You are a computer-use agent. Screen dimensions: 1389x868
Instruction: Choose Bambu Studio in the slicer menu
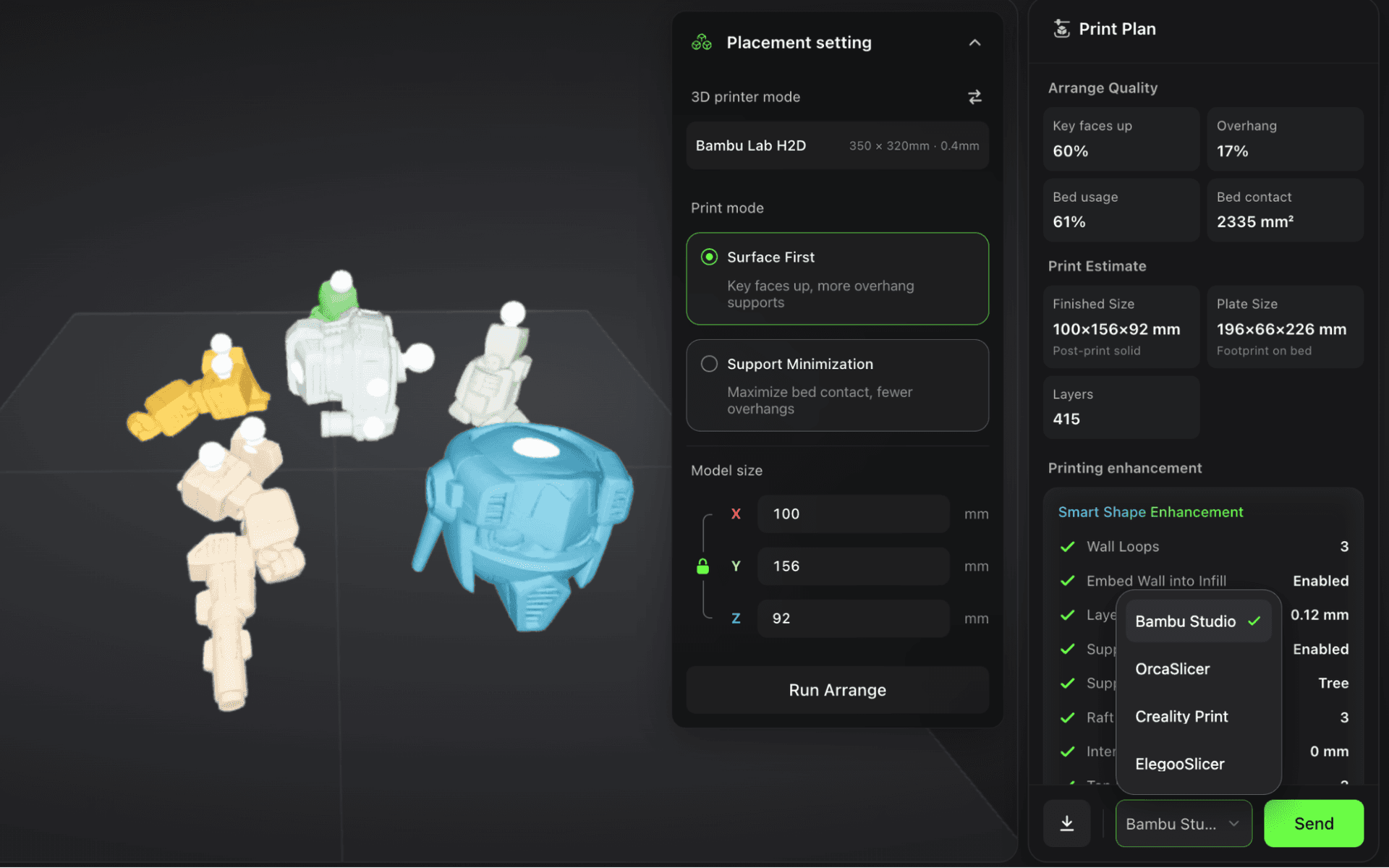click(1198, 621)
